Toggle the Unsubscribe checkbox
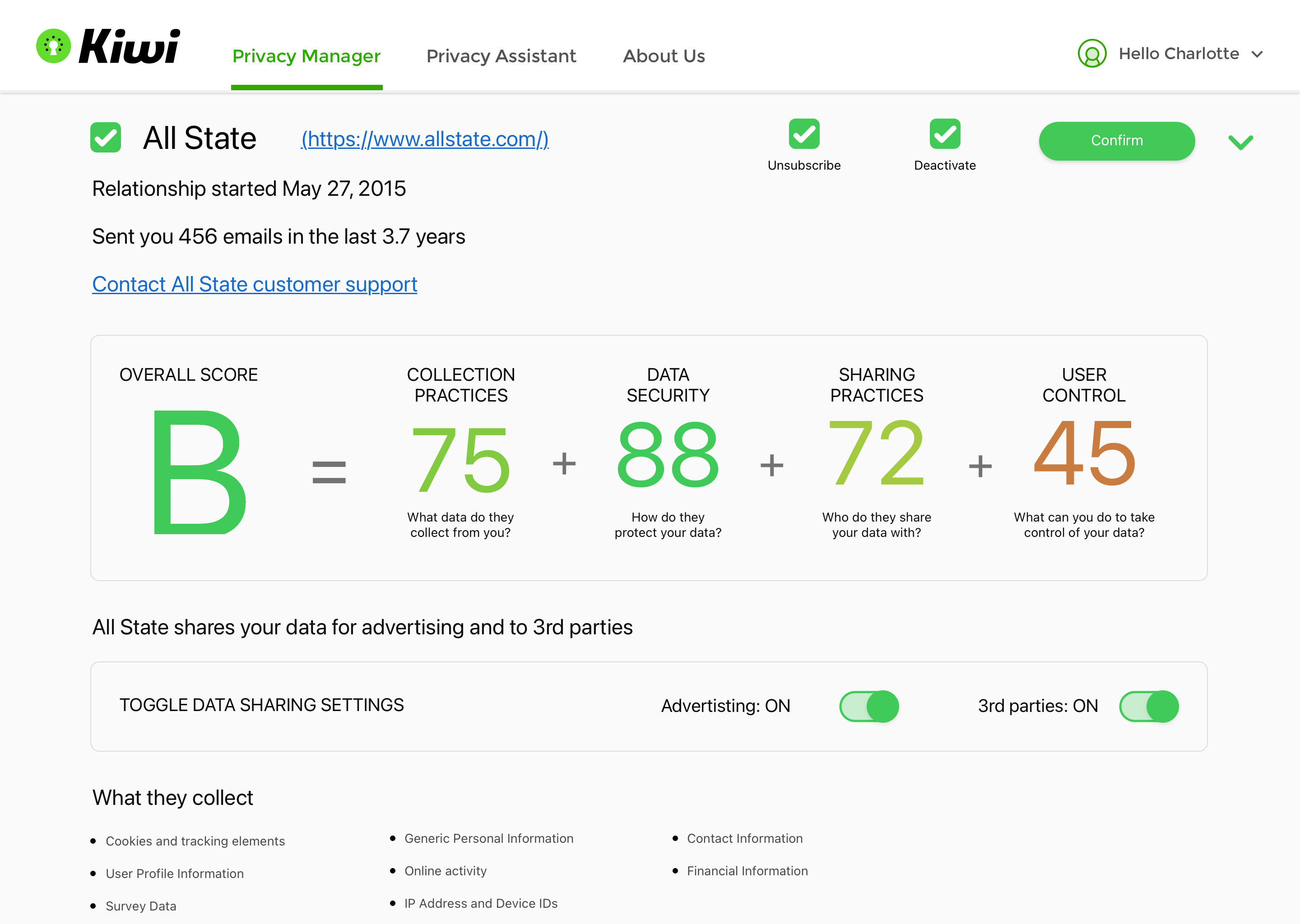Image resolution: width=1300 pixels, height=924 pixels. click(x=803, y=134)
